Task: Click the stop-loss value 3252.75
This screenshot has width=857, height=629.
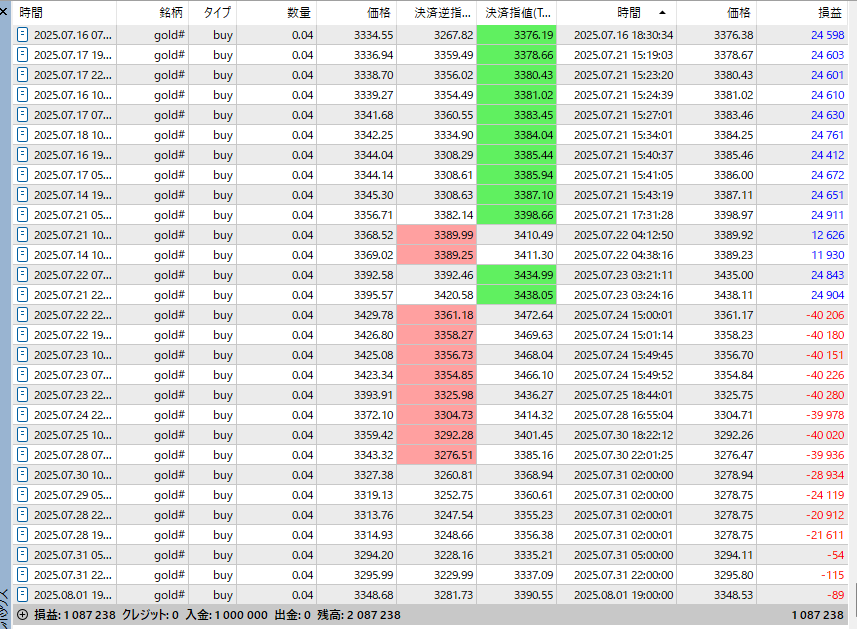Action: [454, 495]
